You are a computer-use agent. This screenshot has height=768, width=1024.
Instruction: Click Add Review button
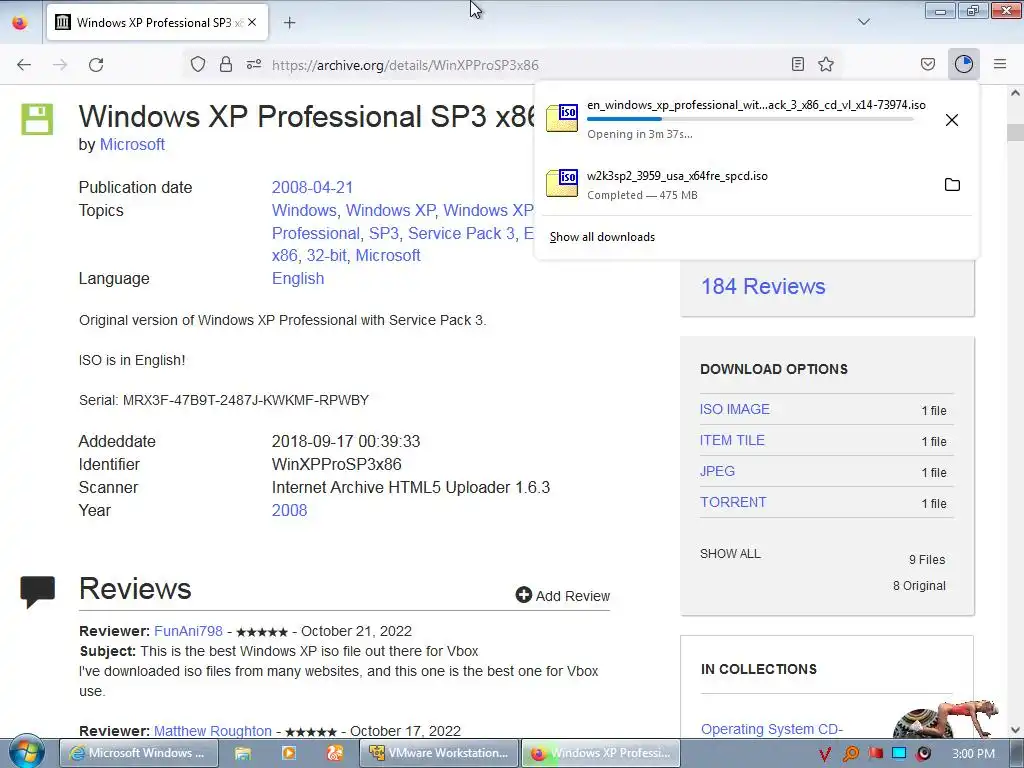coord(562,596)
